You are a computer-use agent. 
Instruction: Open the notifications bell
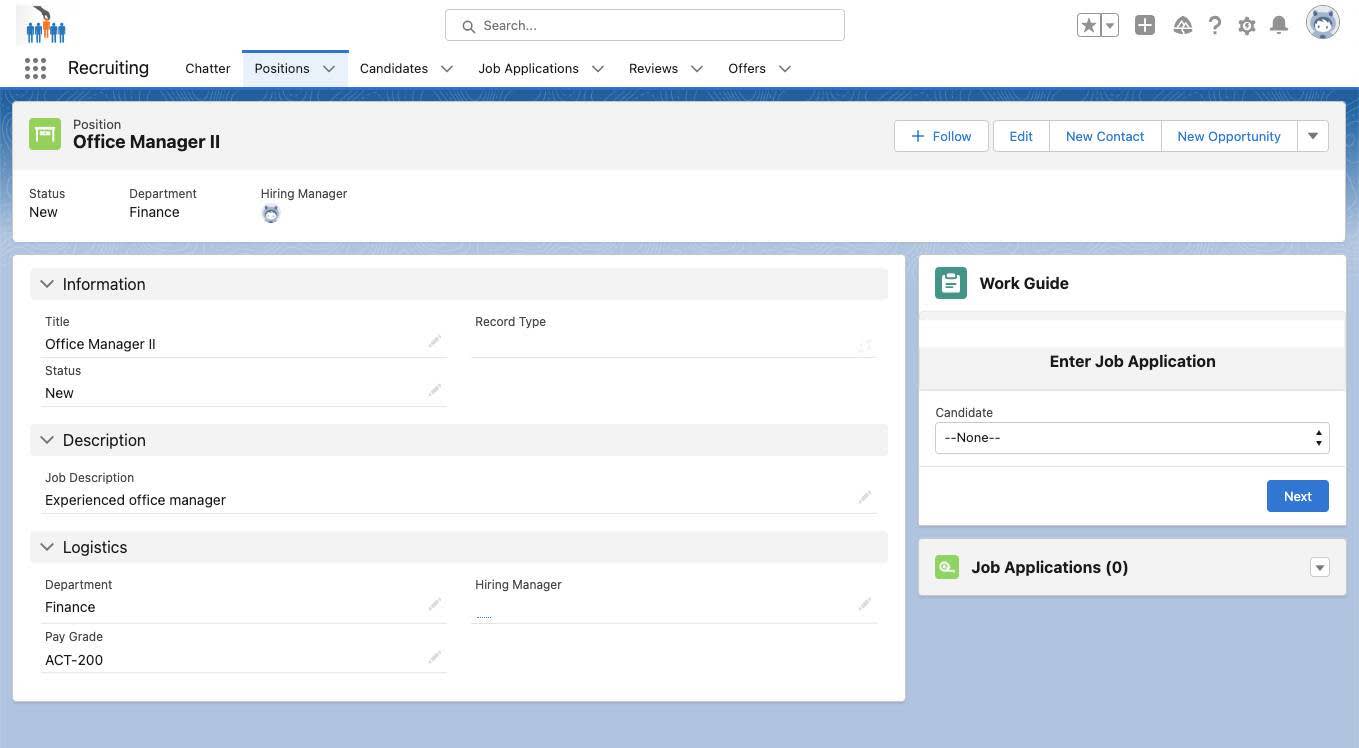pos(1278,26)
